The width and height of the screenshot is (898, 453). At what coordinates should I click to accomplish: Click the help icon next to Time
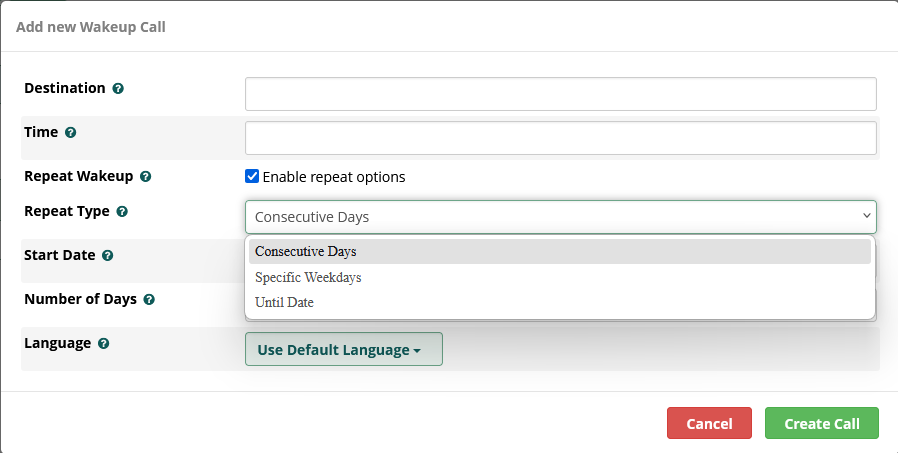[71, 132]
